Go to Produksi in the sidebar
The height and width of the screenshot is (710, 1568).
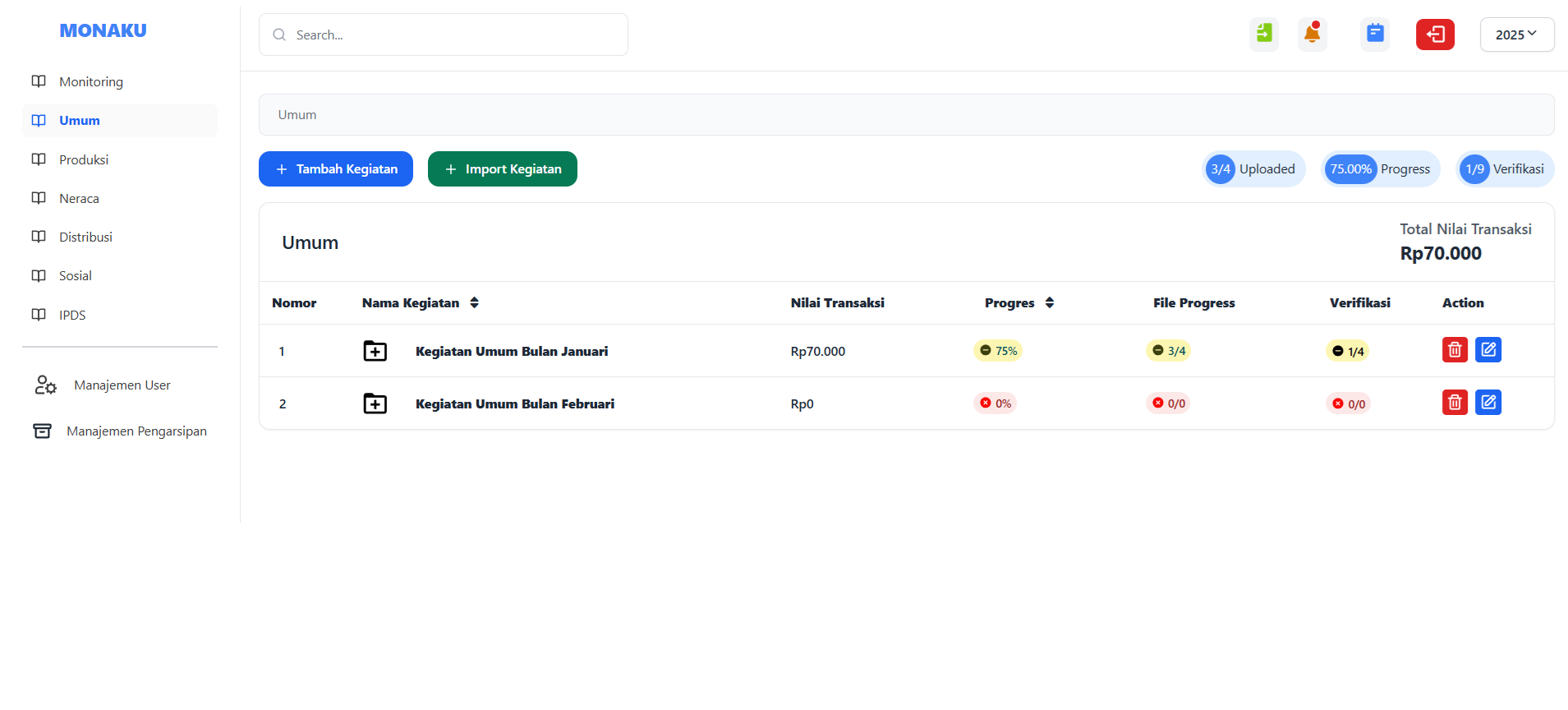pyautogui.click(x=120, y=159)
